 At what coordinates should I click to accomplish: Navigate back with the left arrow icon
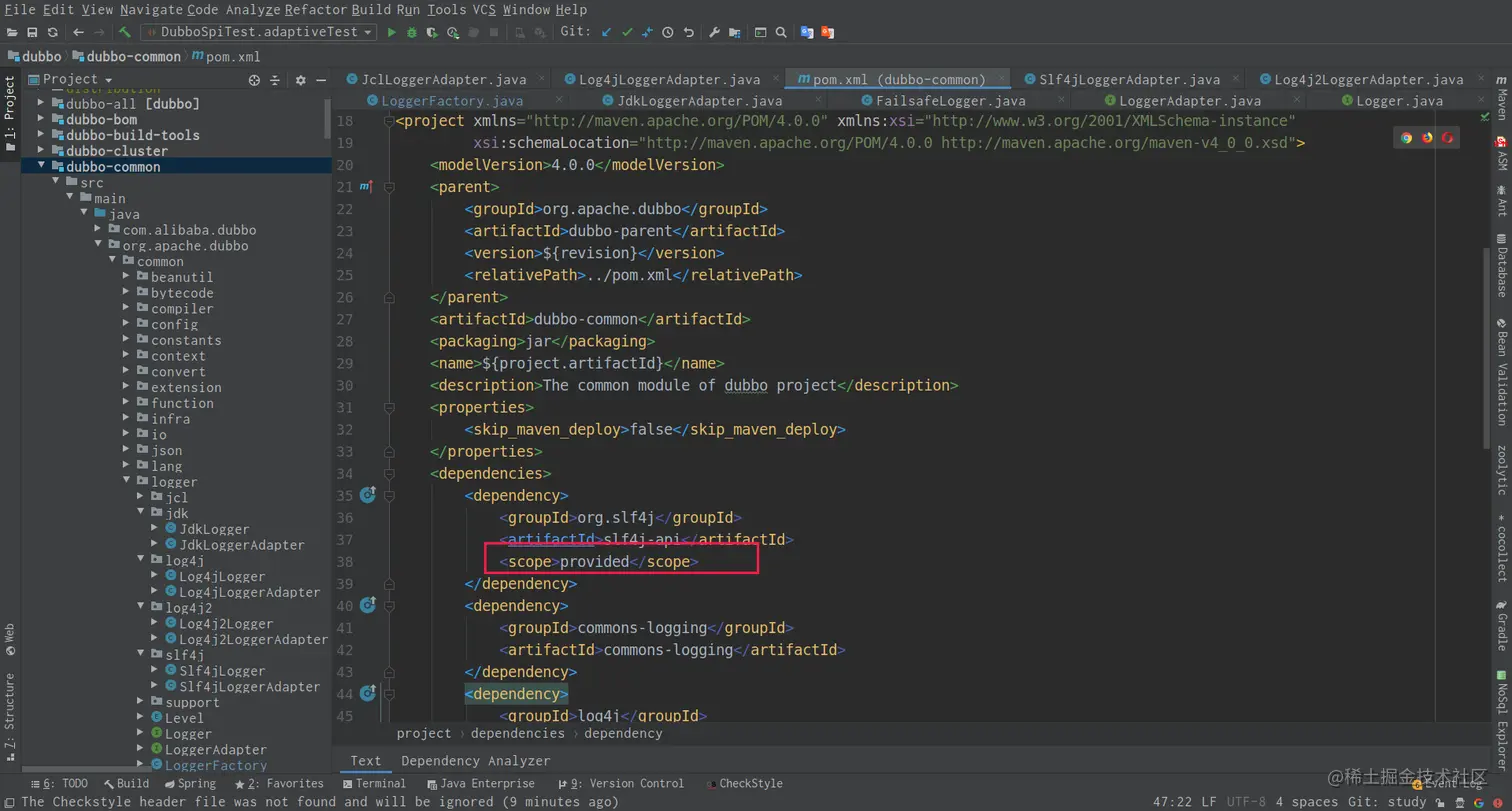pyautogui.click(x=78, y=32)
